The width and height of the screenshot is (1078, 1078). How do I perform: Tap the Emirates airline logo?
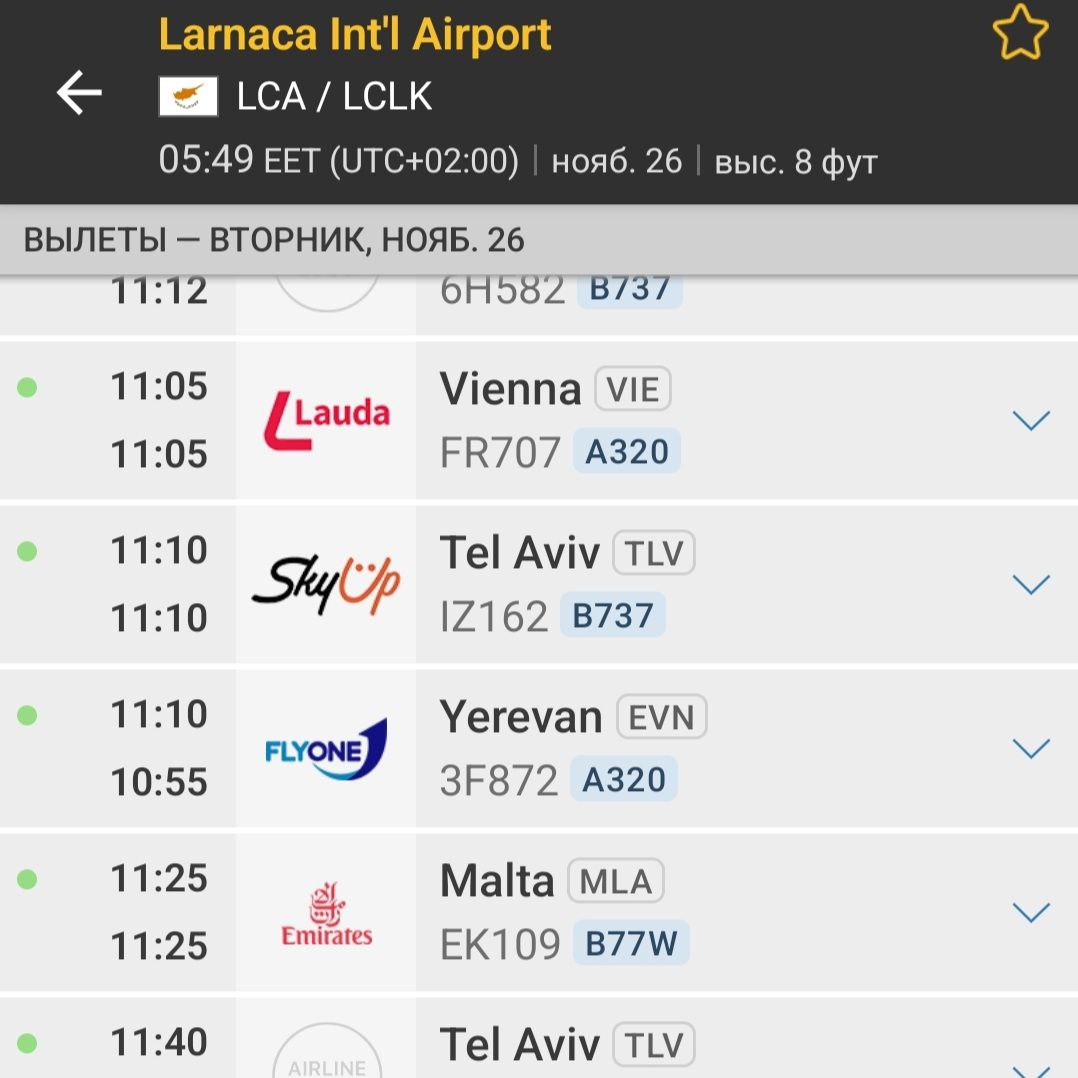pyautogui.click(x=326, y=914)
